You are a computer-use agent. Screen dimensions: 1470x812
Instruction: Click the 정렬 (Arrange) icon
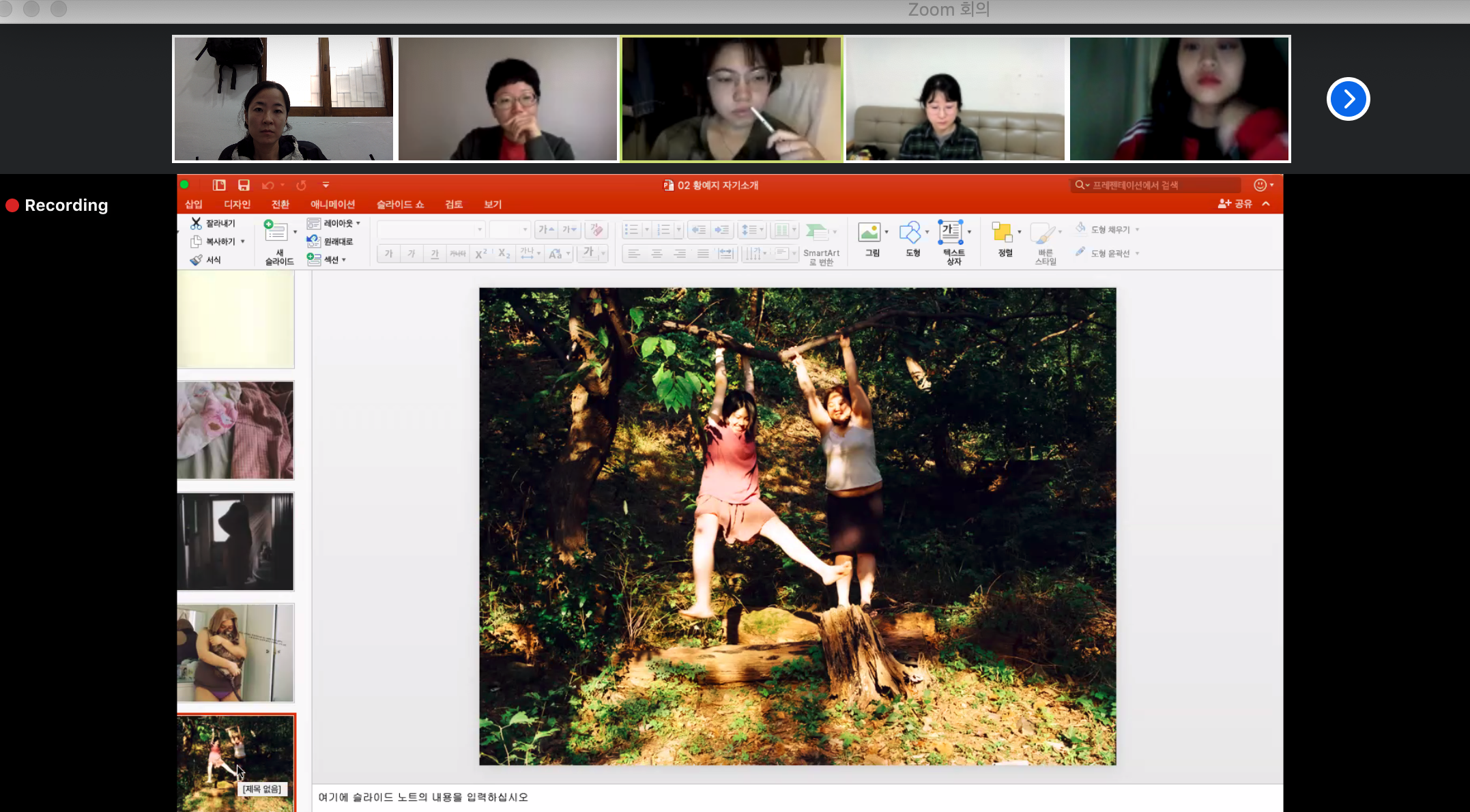1002,233
